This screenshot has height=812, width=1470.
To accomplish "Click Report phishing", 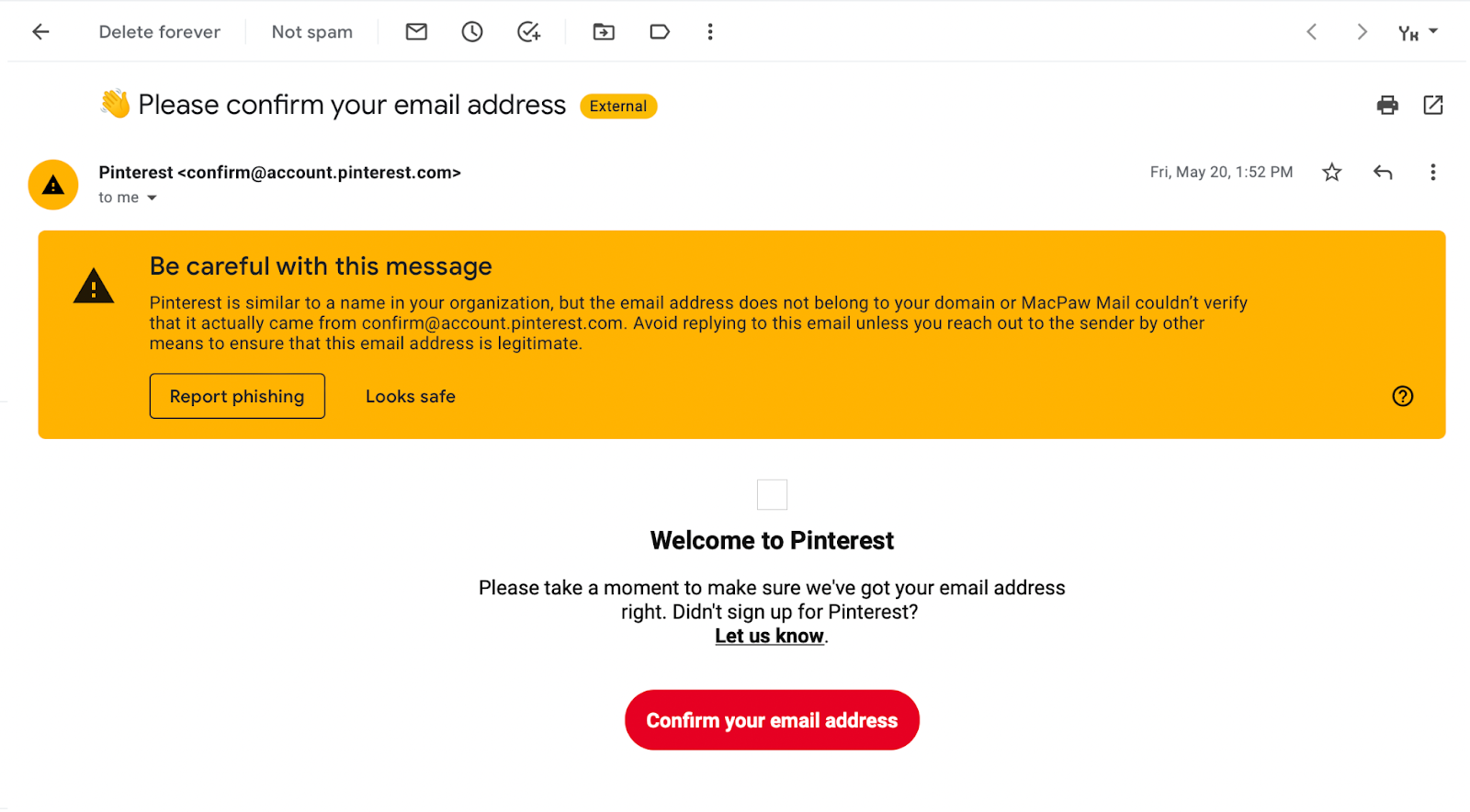I will coord(236,396).
